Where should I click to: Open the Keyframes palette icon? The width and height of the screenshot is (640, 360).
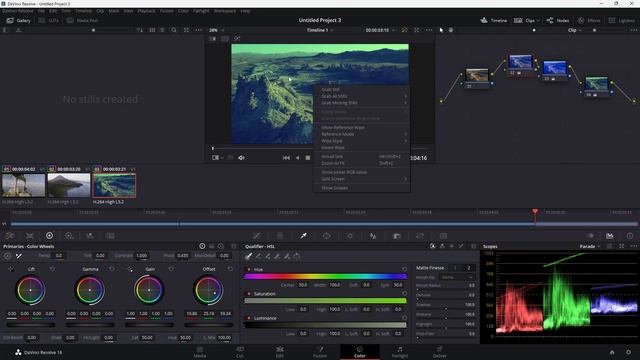coord(590,236)
